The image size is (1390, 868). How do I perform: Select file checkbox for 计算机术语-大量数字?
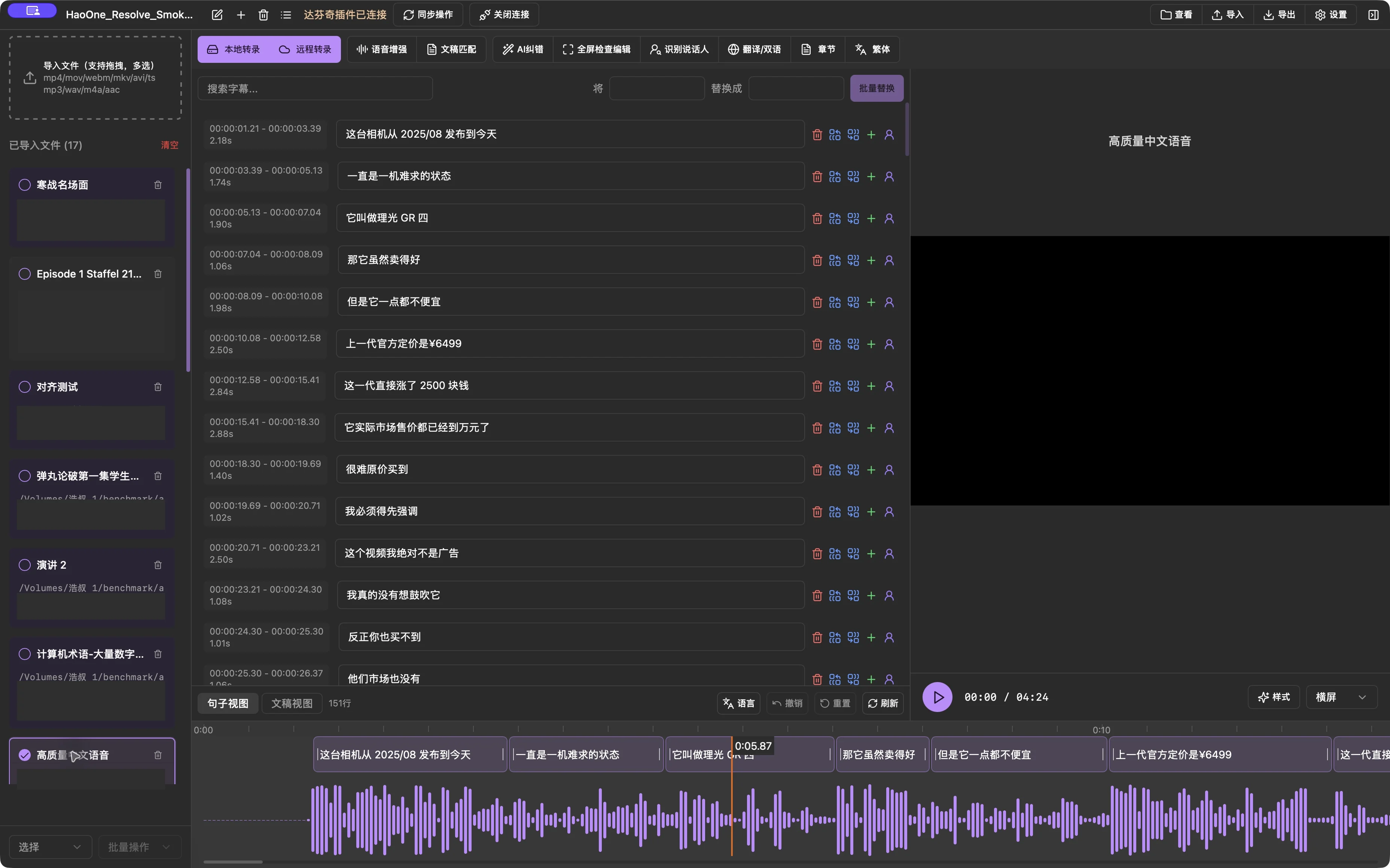25,654
